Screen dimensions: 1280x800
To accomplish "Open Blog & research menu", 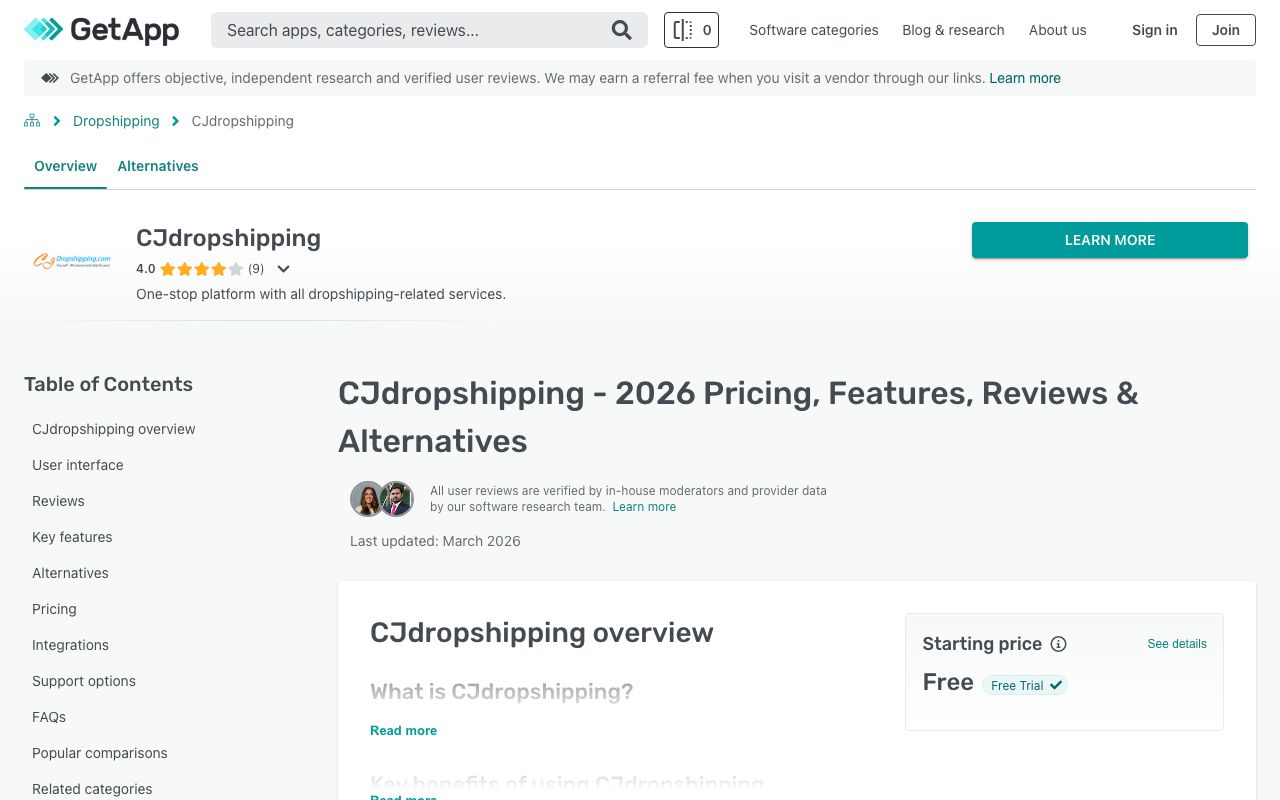I will point(953,30).
